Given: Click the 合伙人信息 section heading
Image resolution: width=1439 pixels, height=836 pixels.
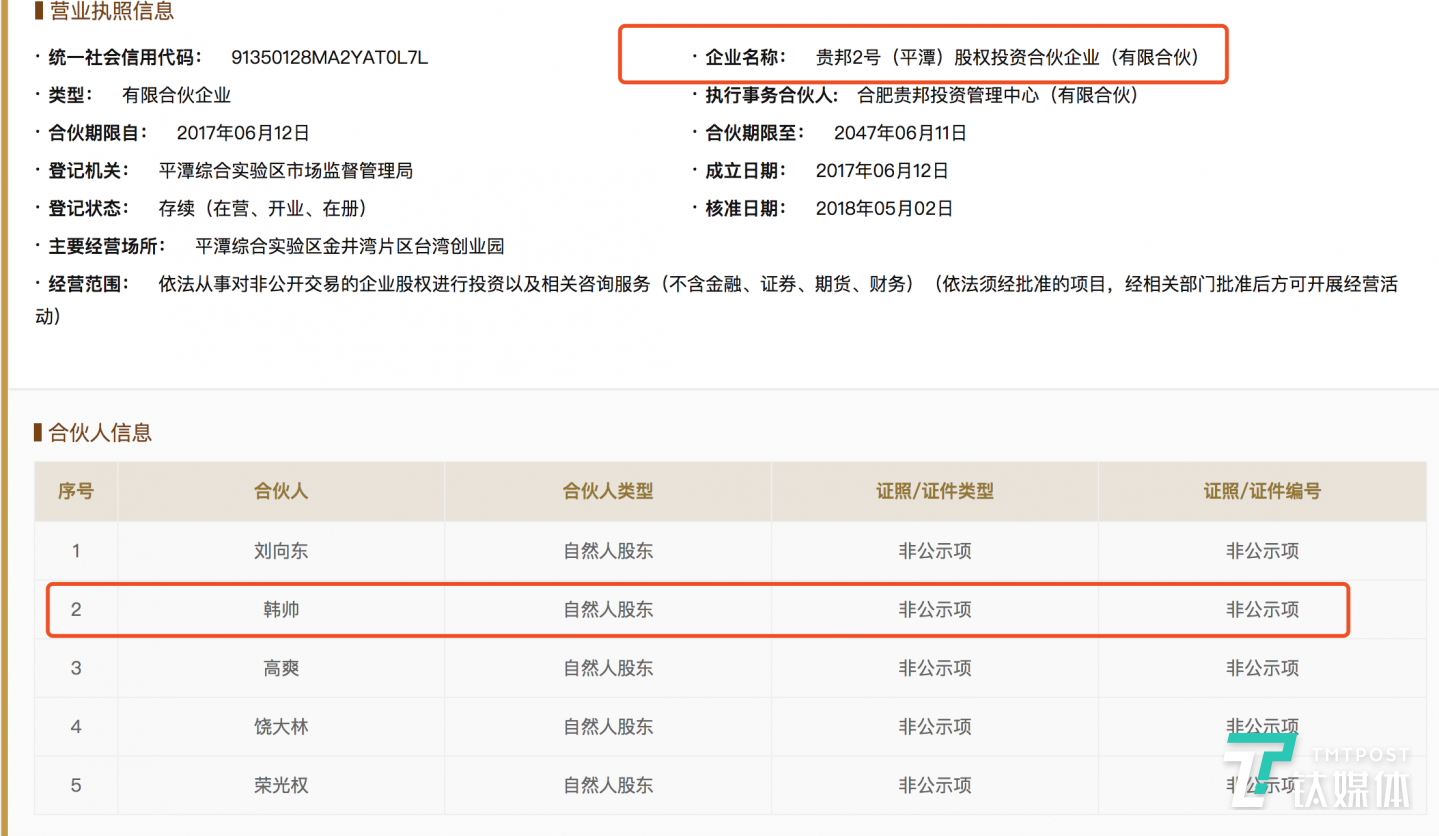Looking at the screenshot, I should pos(99,433).
